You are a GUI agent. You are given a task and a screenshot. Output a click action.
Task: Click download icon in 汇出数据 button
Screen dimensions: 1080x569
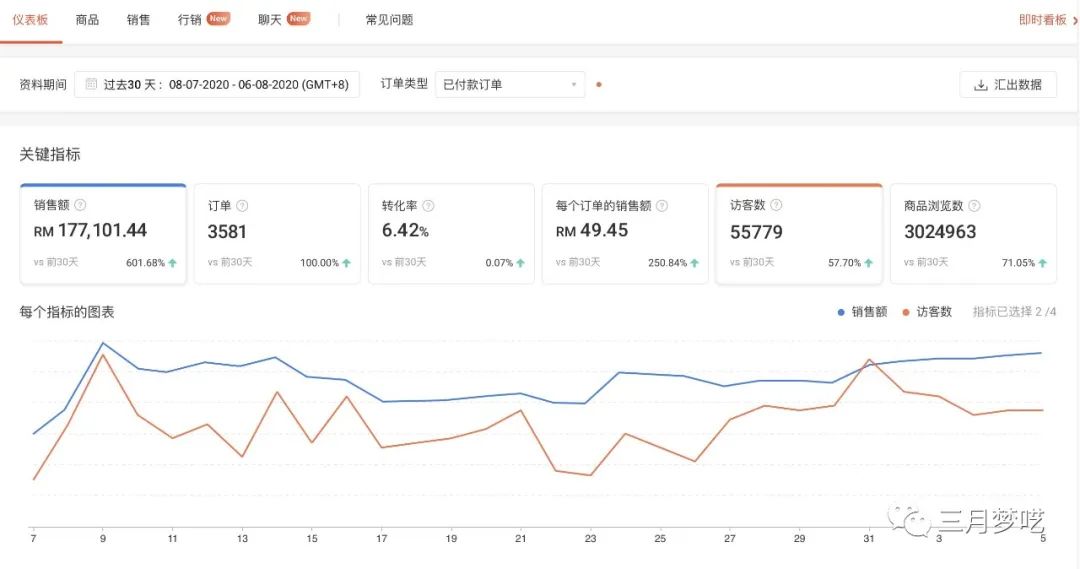coord(980,85)
